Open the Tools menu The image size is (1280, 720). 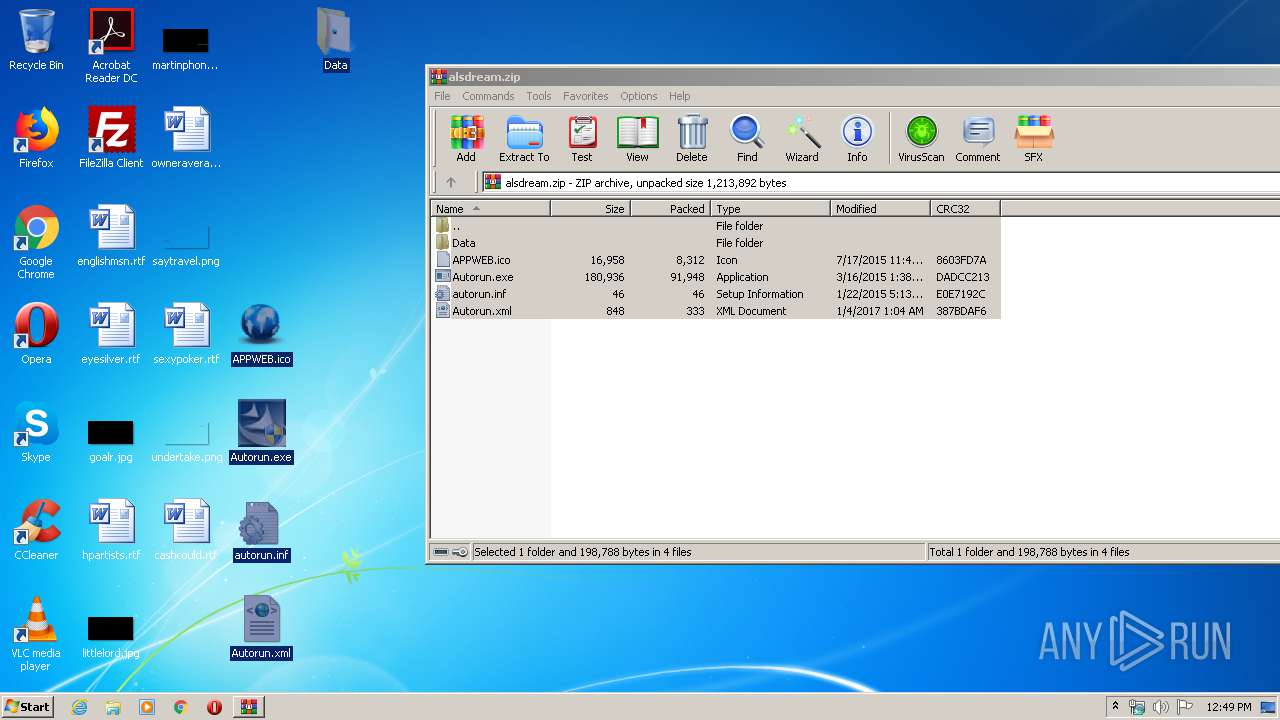point(539,96)
